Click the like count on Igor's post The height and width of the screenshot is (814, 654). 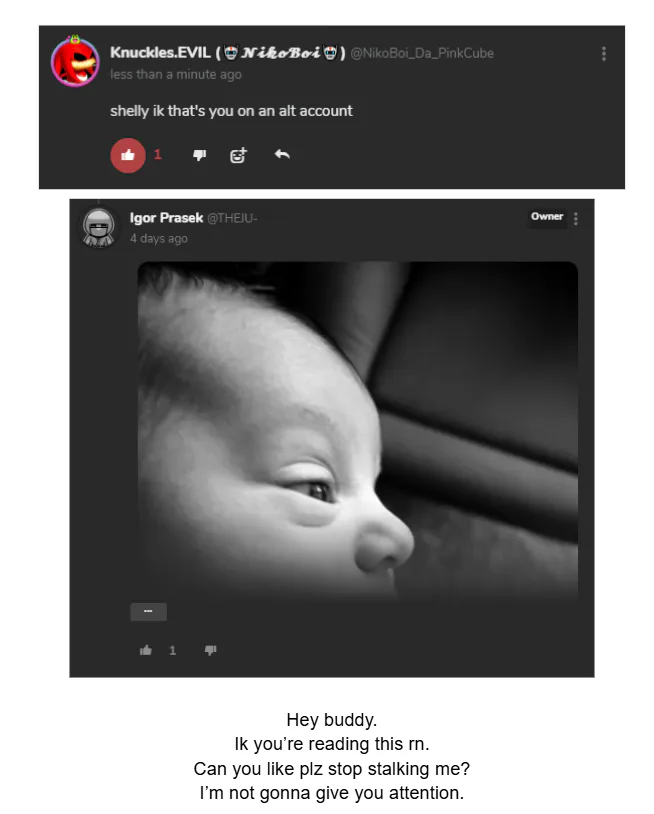pyautogui.click(x=173, y=650)
